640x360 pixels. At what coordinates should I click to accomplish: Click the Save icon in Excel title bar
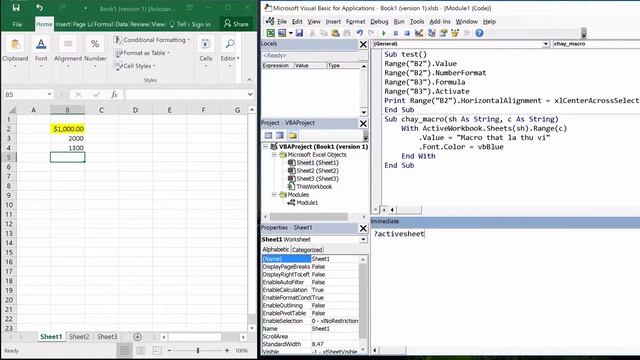[x=16, y=8]
